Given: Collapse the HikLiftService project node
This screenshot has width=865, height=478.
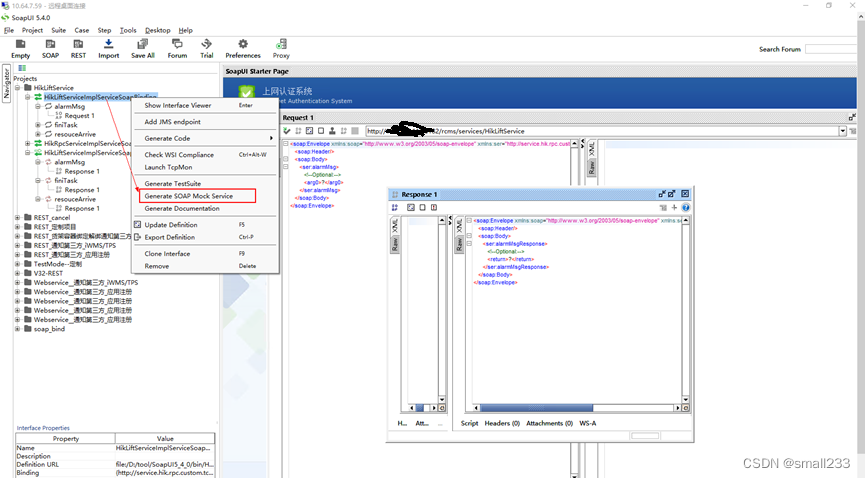Looking at the screenshot, I should click(18, 88).
